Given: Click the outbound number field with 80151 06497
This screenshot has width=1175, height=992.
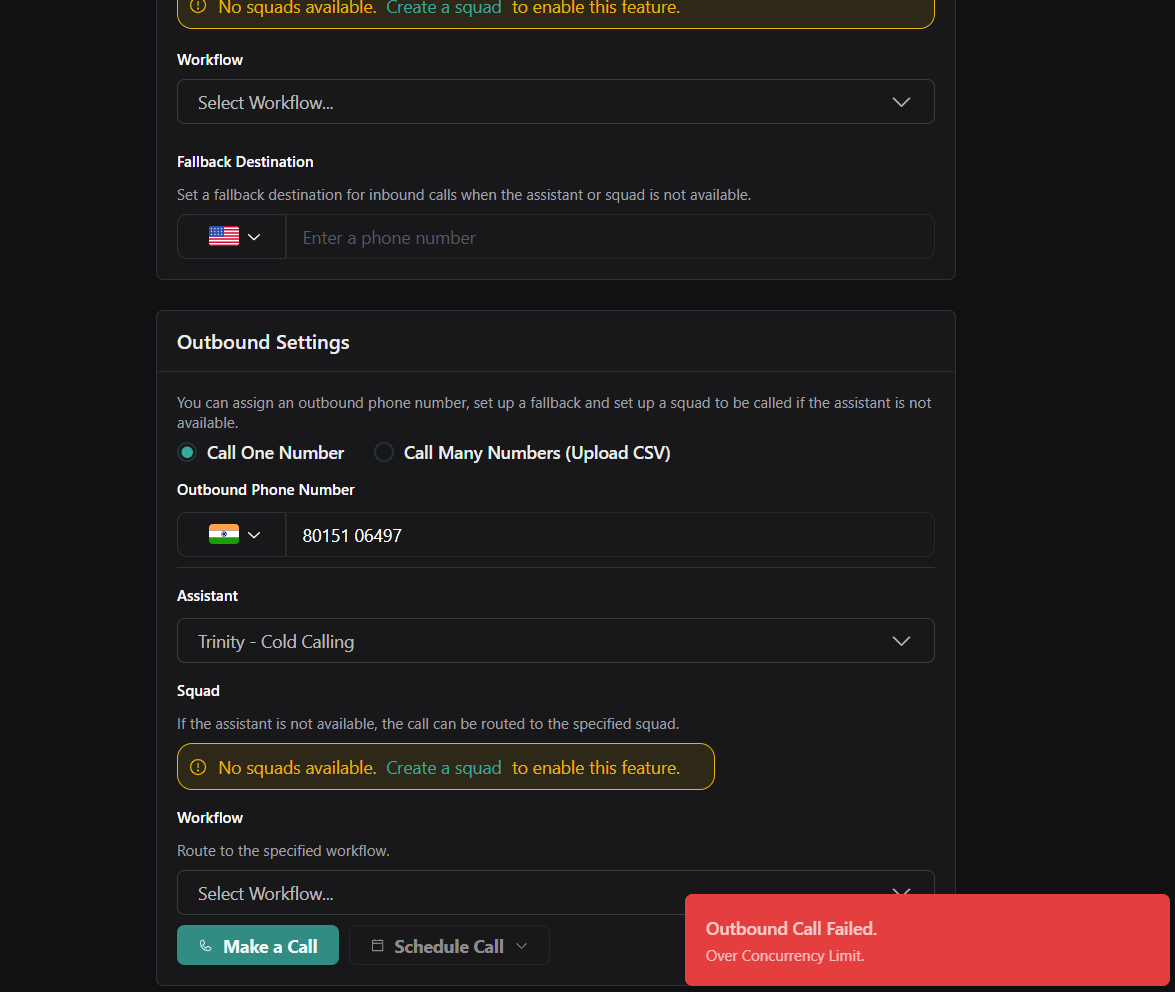Looking at the screenshot, I should tap(610, 535).
